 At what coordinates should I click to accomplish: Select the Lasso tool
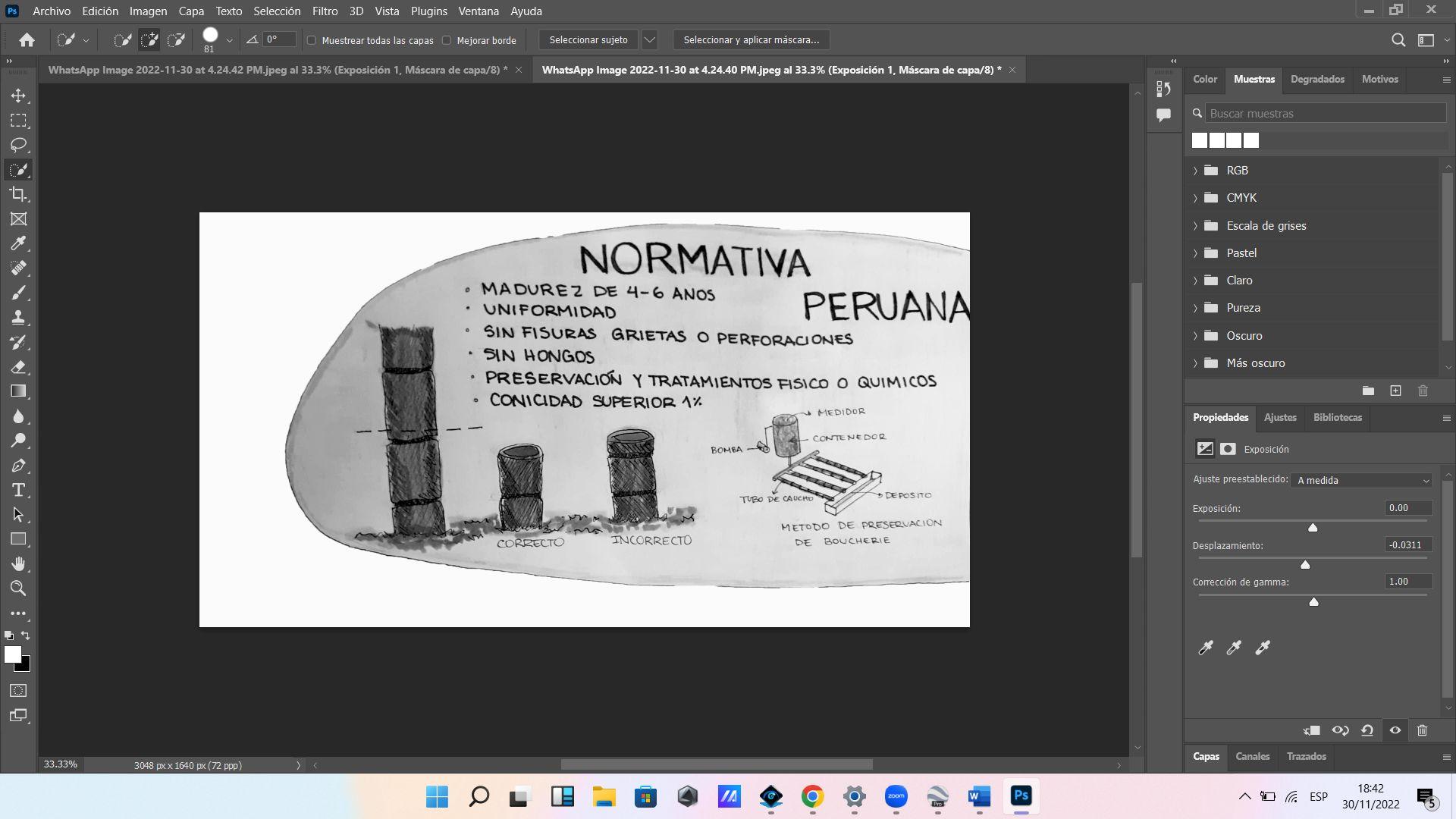point(18,145)
